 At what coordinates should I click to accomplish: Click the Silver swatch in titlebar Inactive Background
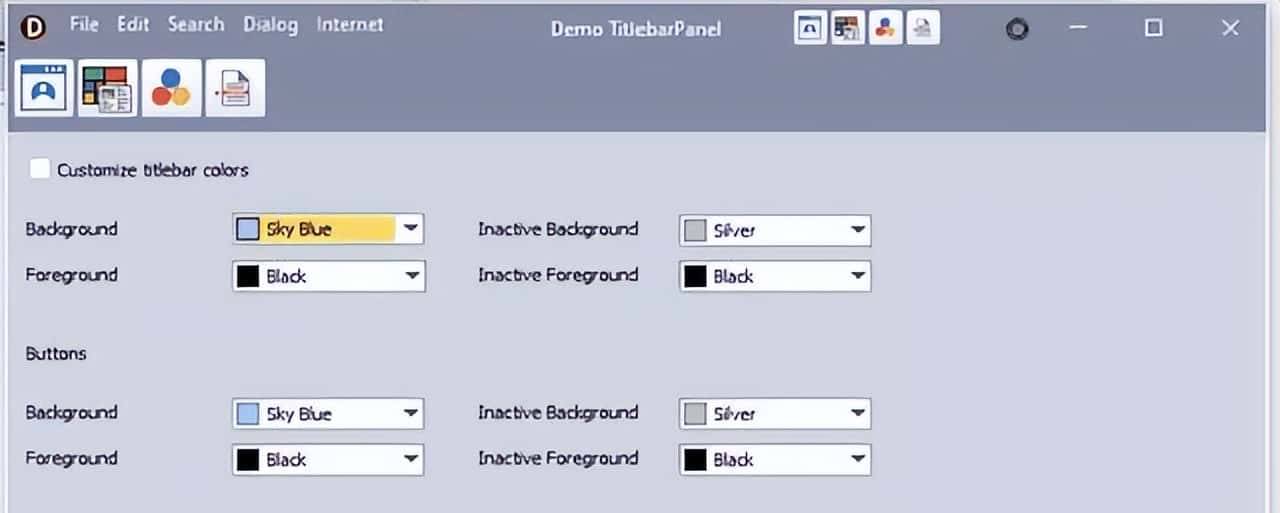point(695,230)
